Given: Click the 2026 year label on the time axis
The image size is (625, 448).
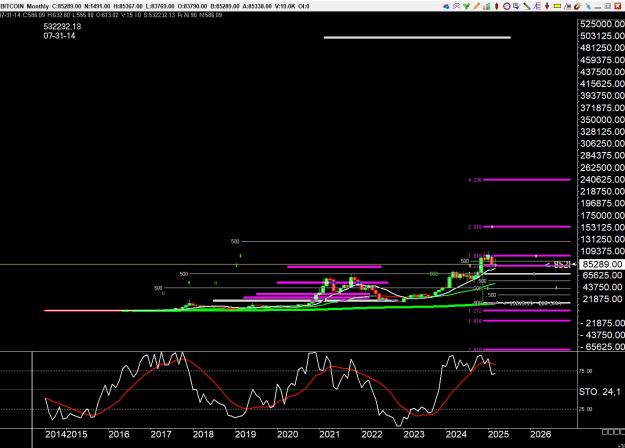Looking at the screenshot, I should tap(540, 434).
